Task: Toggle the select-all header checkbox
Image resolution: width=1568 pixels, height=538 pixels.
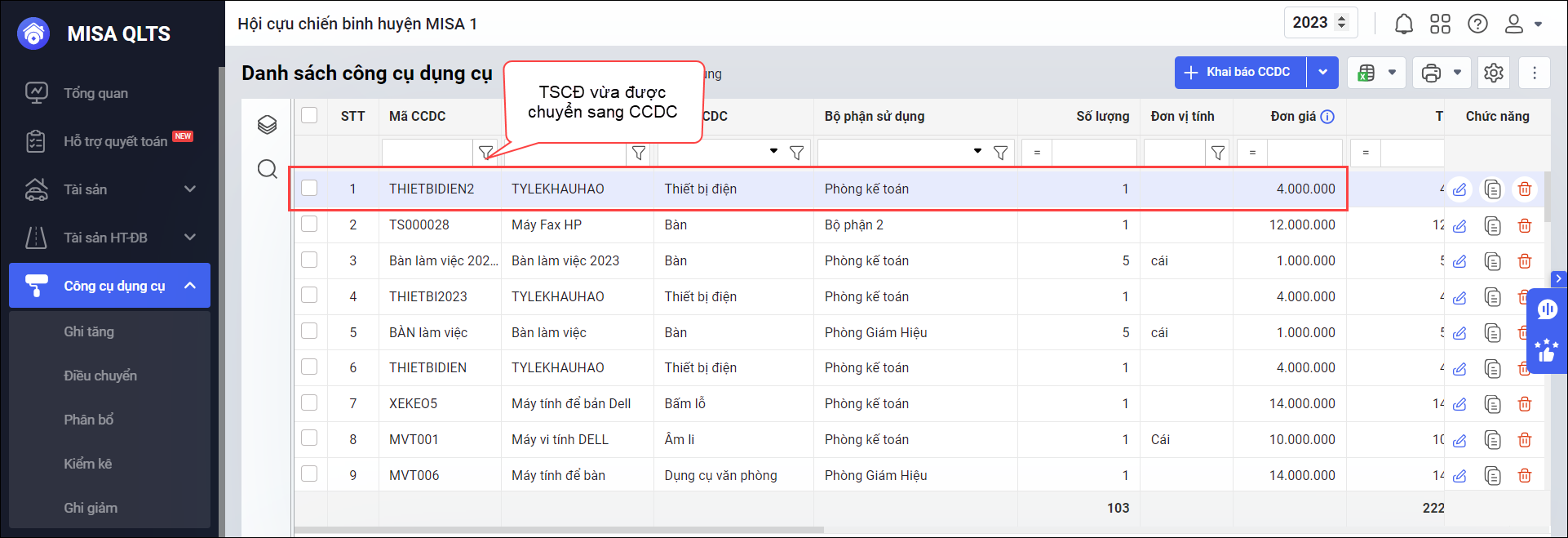Action: tap(309, 115)
